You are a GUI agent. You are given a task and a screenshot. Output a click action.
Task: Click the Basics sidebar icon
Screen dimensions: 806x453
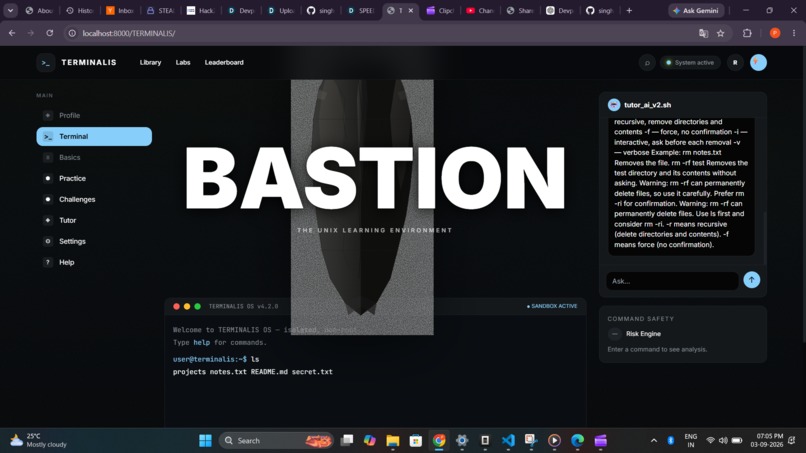pos(48,157)
